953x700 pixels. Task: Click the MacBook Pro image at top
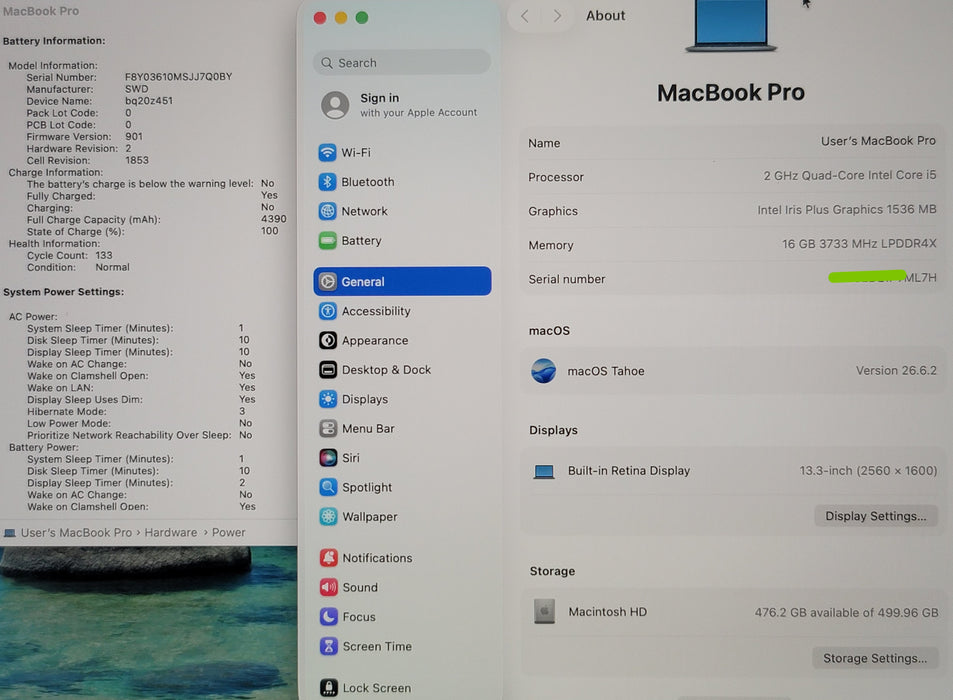coord(731,26)
